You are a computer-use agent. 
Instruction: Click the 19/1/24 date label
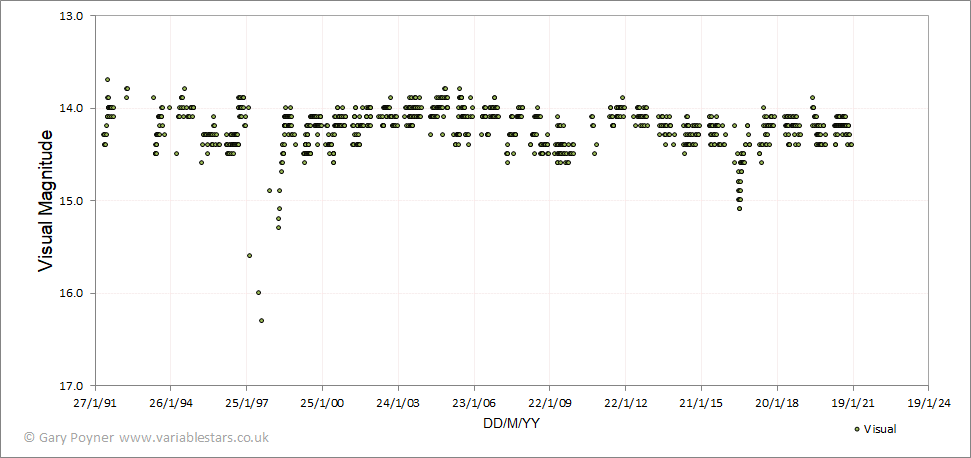928,404
